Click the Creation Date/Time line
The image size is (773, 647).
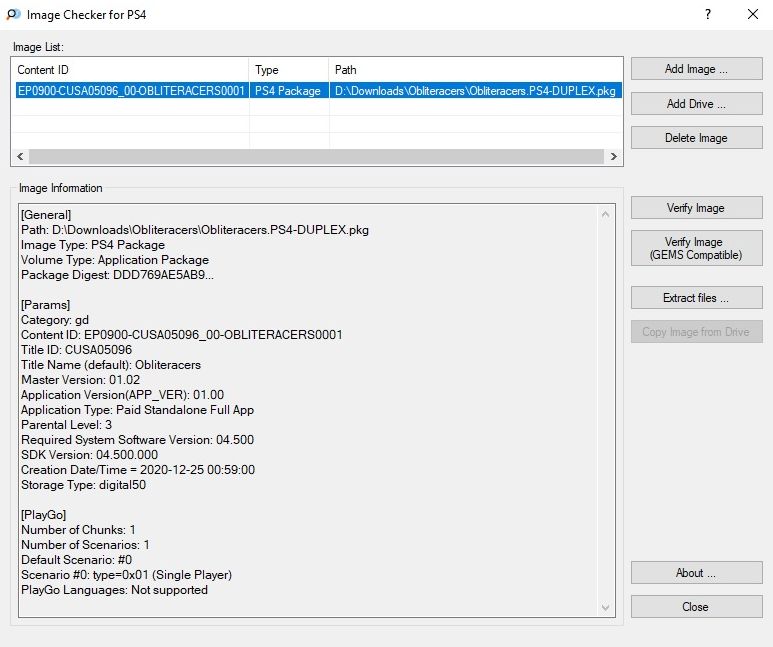[x=138, y=470]
